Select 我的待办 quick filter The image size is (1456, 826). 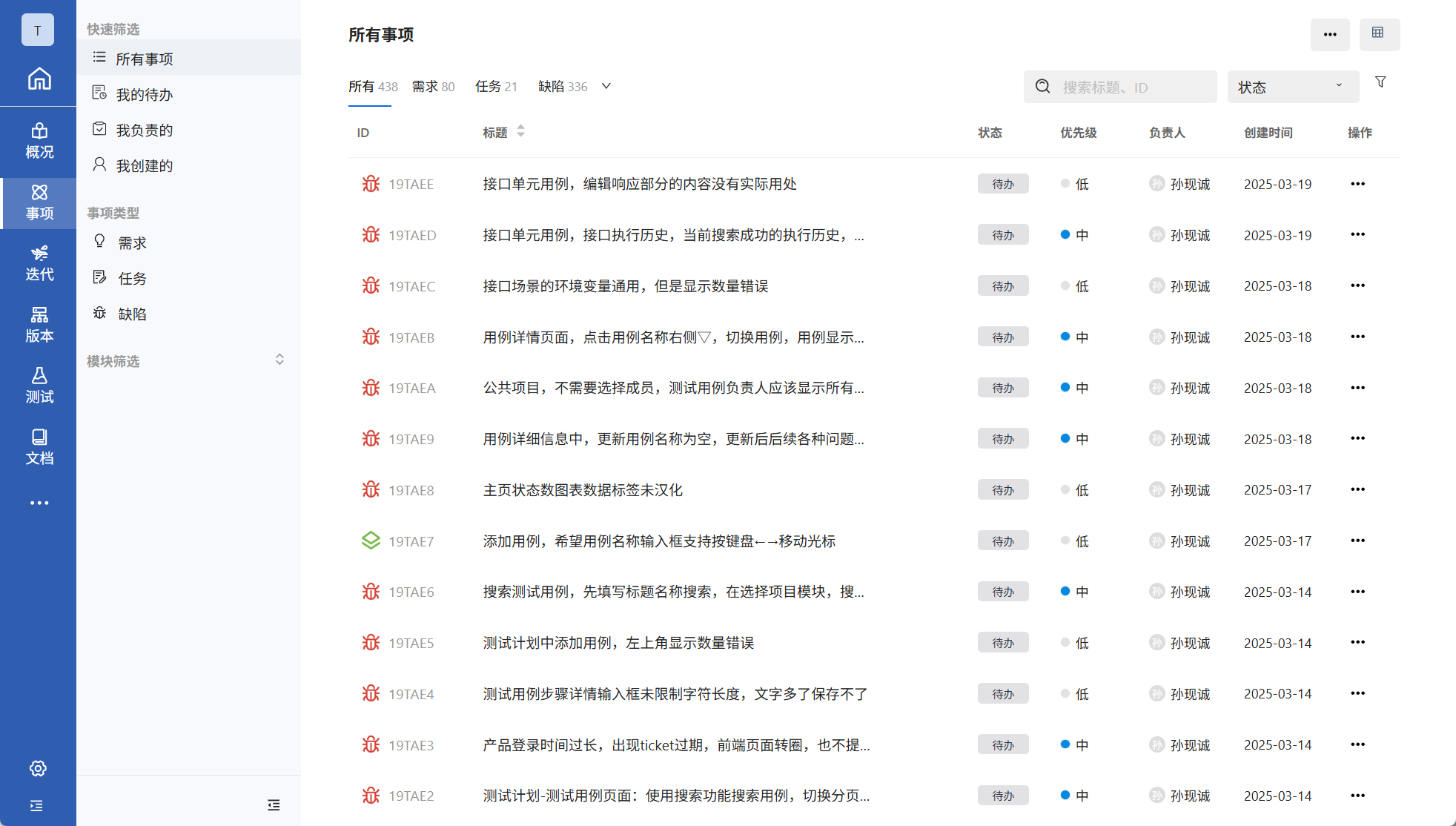[144, 94]
